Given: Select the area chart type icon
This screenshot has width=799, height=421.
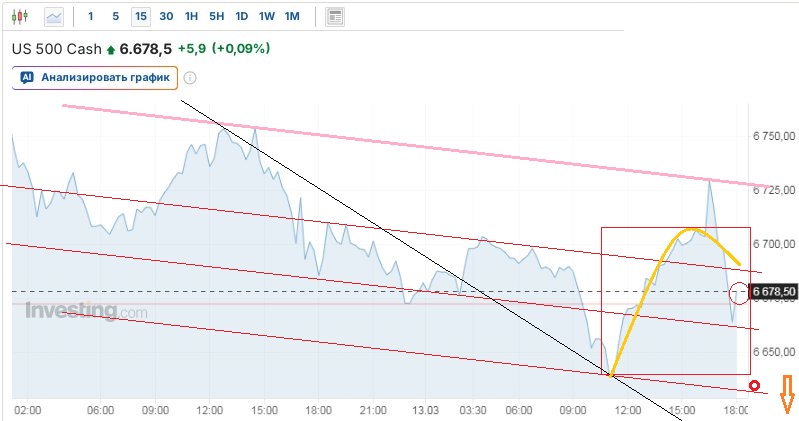Looking at the screenshot, I should [54, 16].
